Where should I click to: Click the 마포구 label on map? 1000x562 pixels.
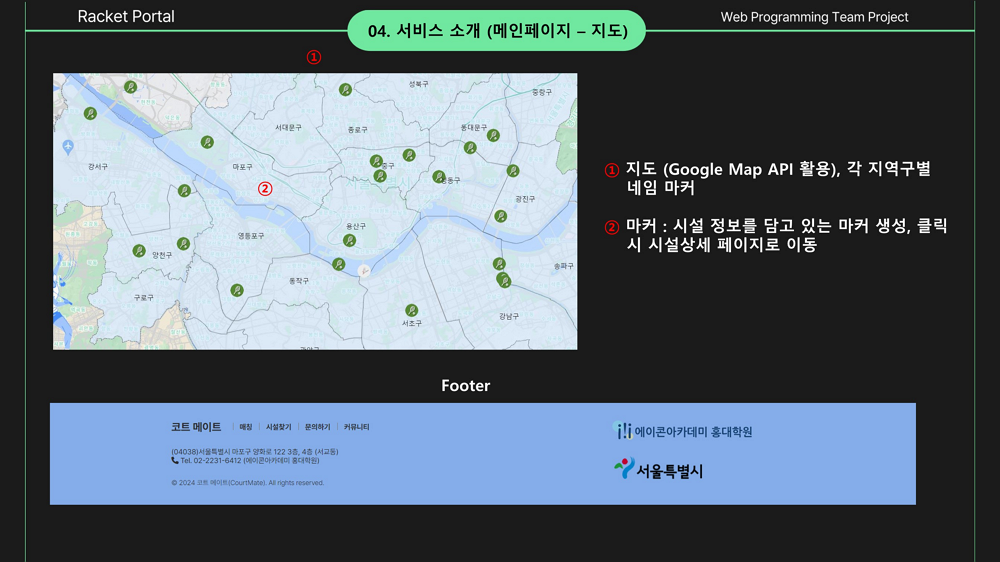tap(242, 166)
